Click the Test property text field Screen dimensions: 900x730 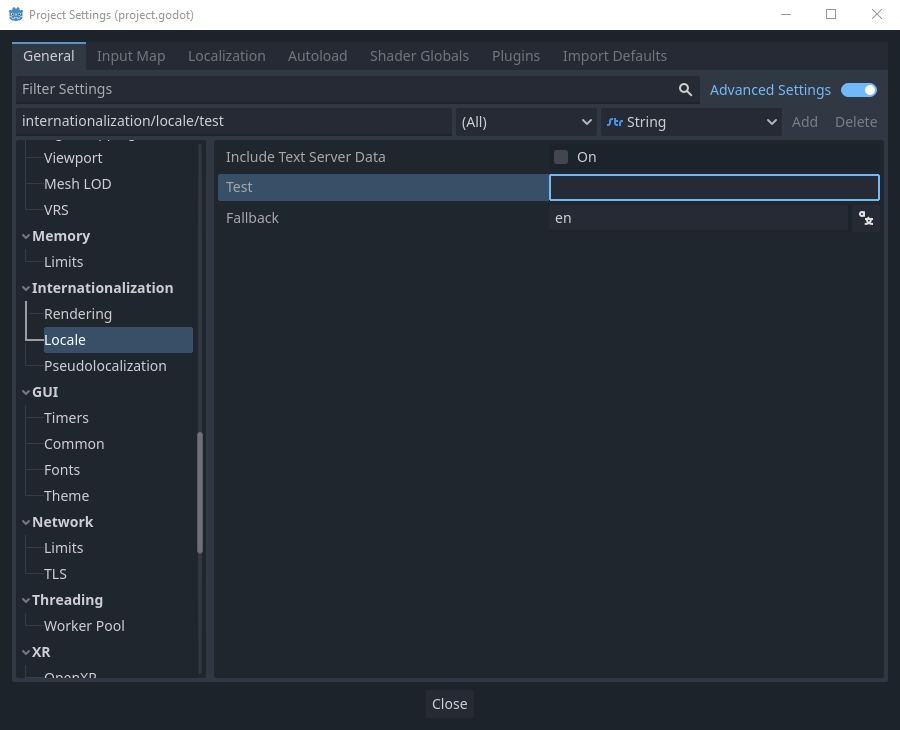point(714,187)
